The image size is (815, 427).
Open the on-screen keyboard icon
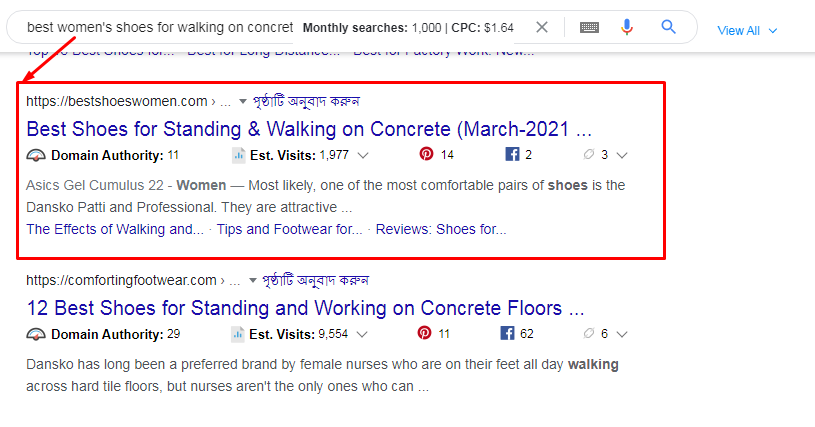coord(589,27)
